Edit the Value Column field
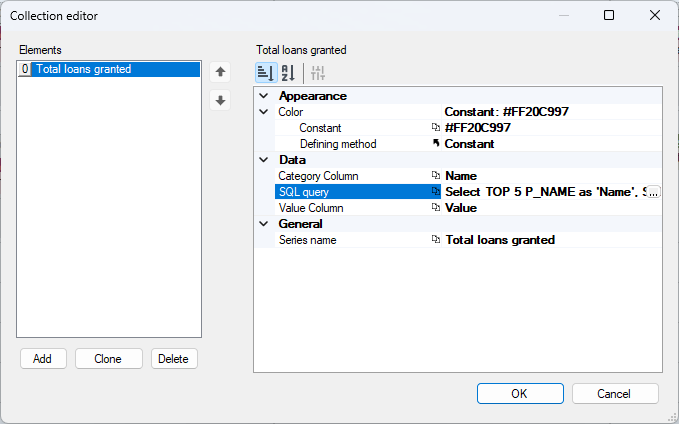The width and height of the screenshot is (679, 424). pos(553,208)
